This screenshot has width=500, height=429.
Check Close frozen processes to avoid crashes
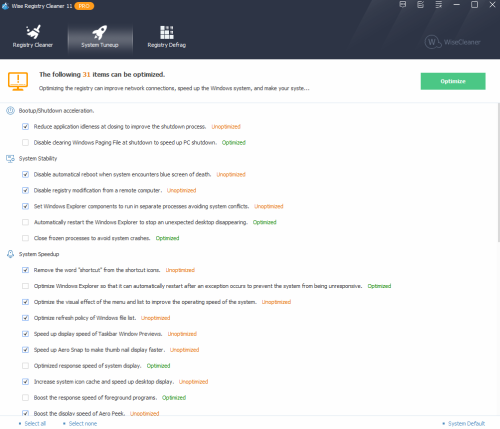25,238
